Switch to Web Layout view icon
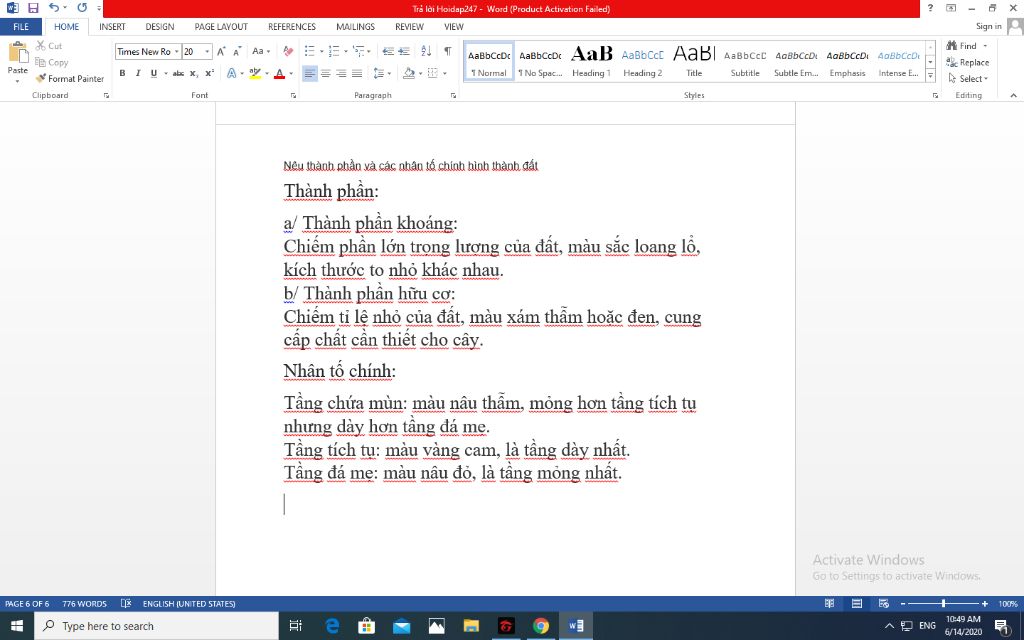Screen dimensions: 1024x640 [884, 603]
